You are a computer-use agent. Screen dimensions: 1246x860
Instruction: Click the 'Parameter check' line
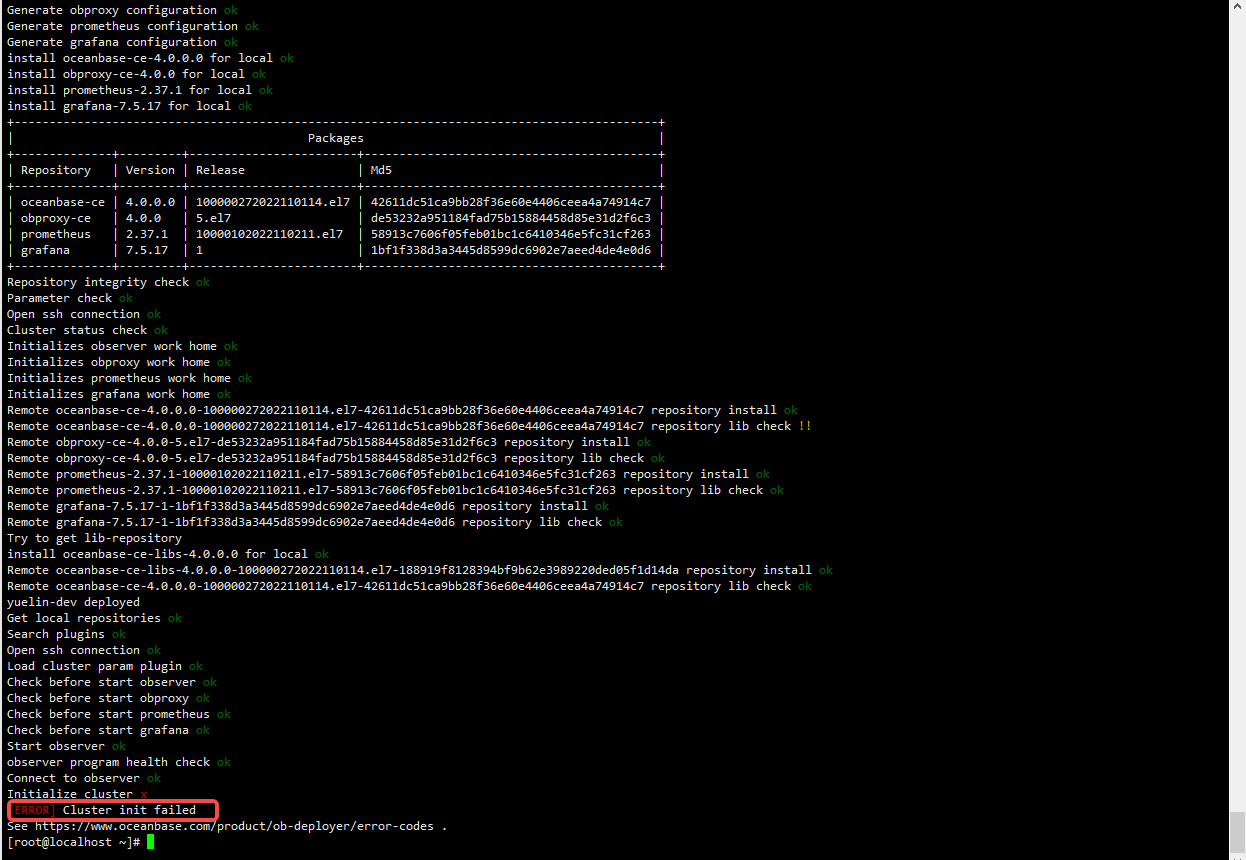tap(70, 298)
